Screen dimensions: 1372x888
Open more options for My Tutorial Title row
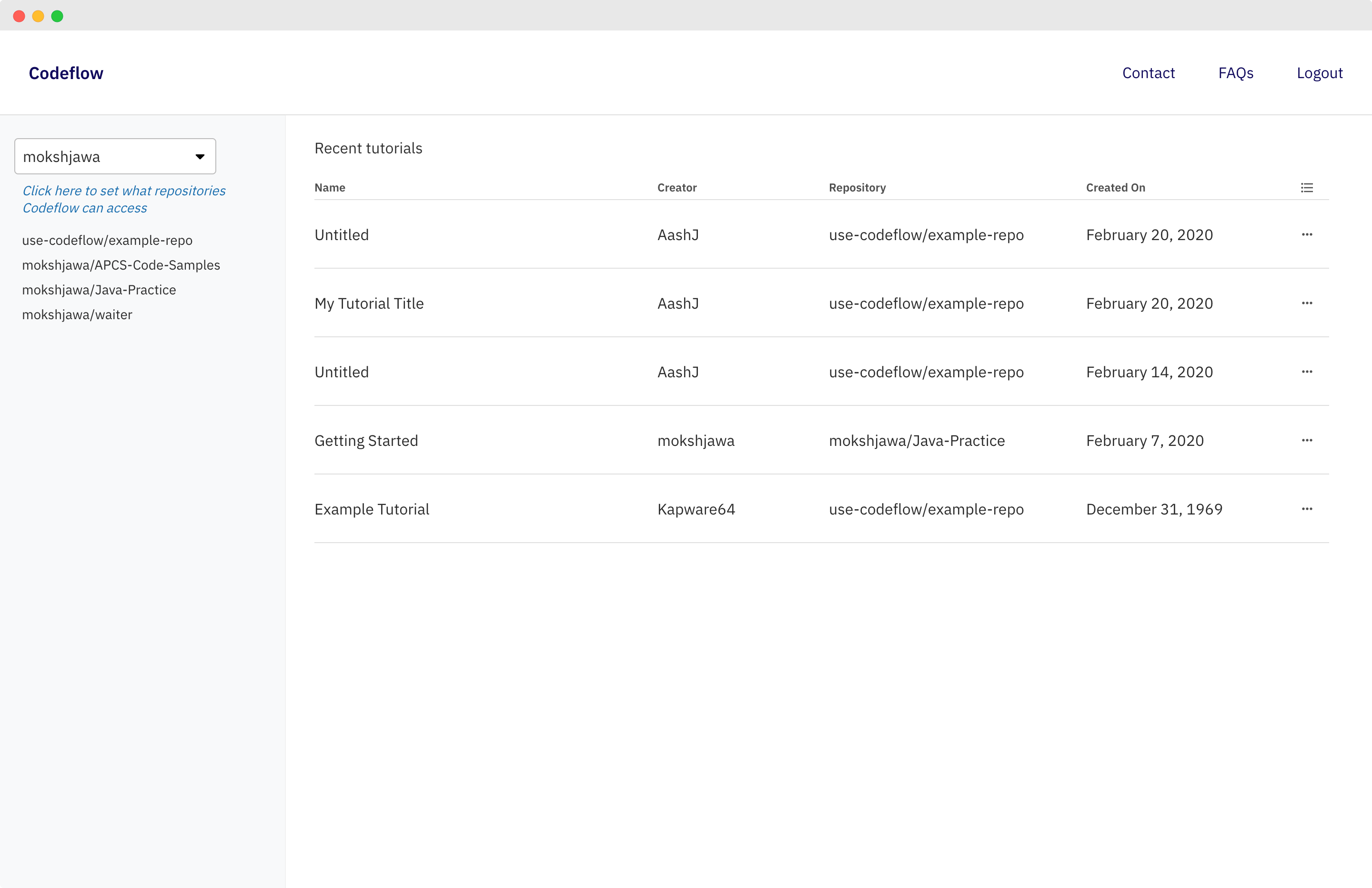(1306, 303)
